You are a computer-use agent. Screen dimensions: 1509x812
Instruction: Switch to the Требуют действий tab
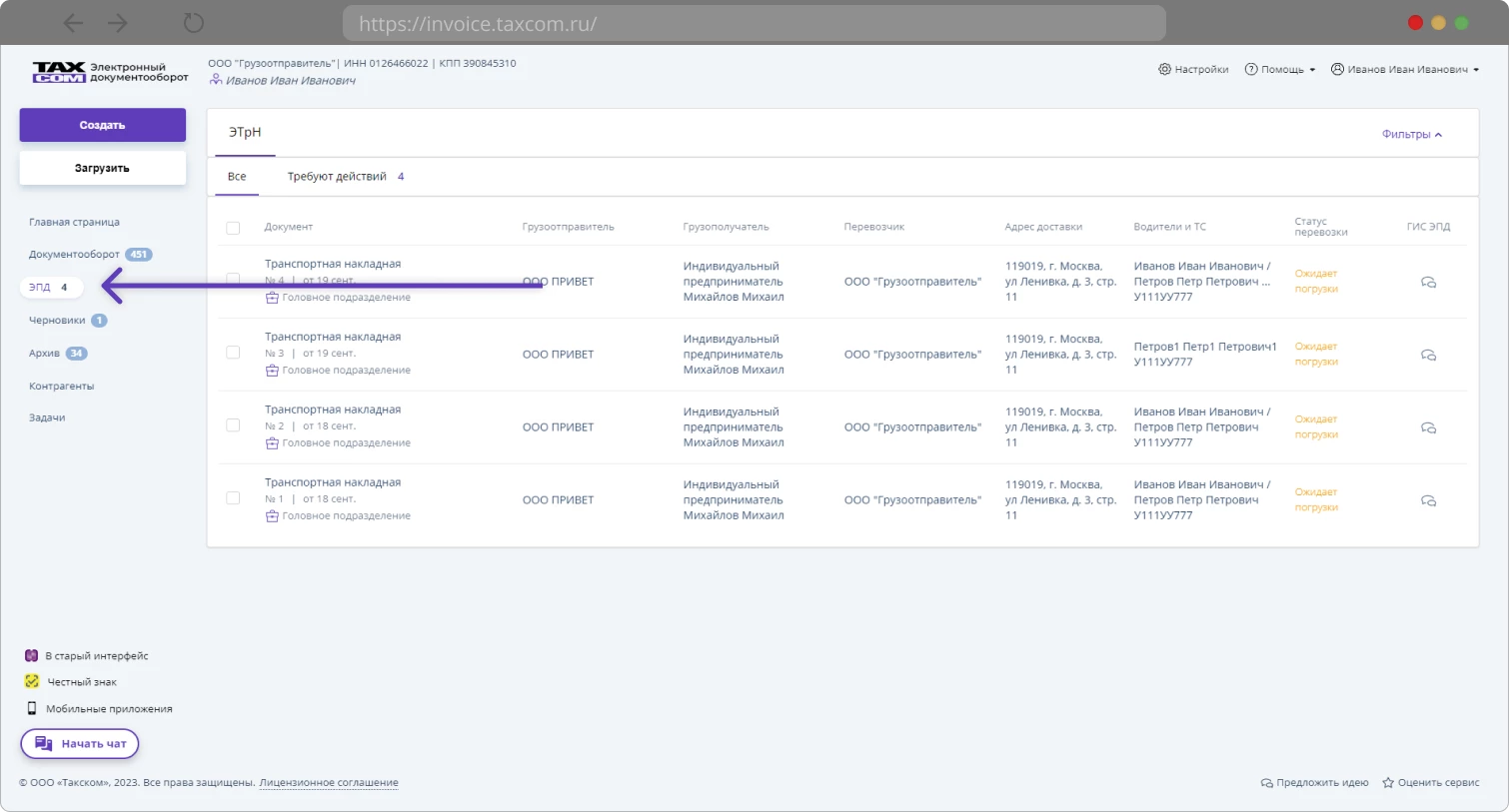pos(337,176)
